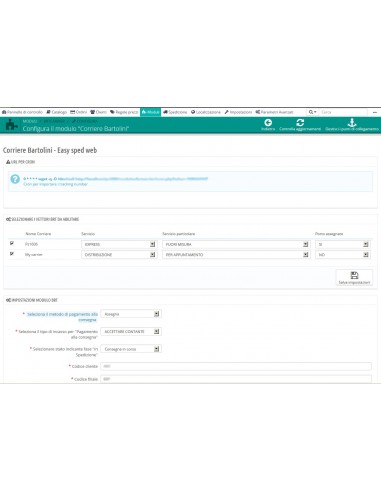This screenshot has width=381, height=492.
Task: Click the Salva impostazioni button
Action: point(354,278)
